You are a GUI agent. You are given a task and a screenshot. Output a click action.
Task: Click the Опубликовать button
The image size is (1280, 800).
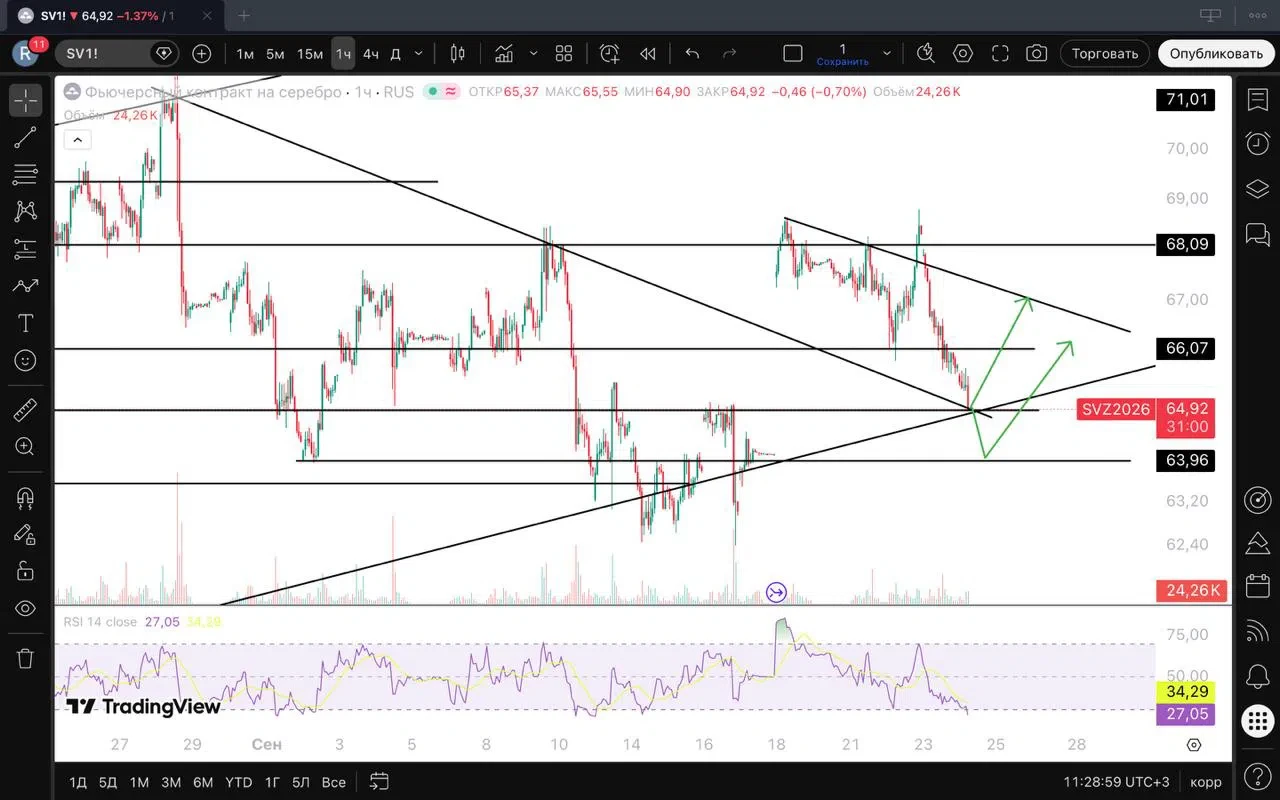click(x=1216, y=54)
